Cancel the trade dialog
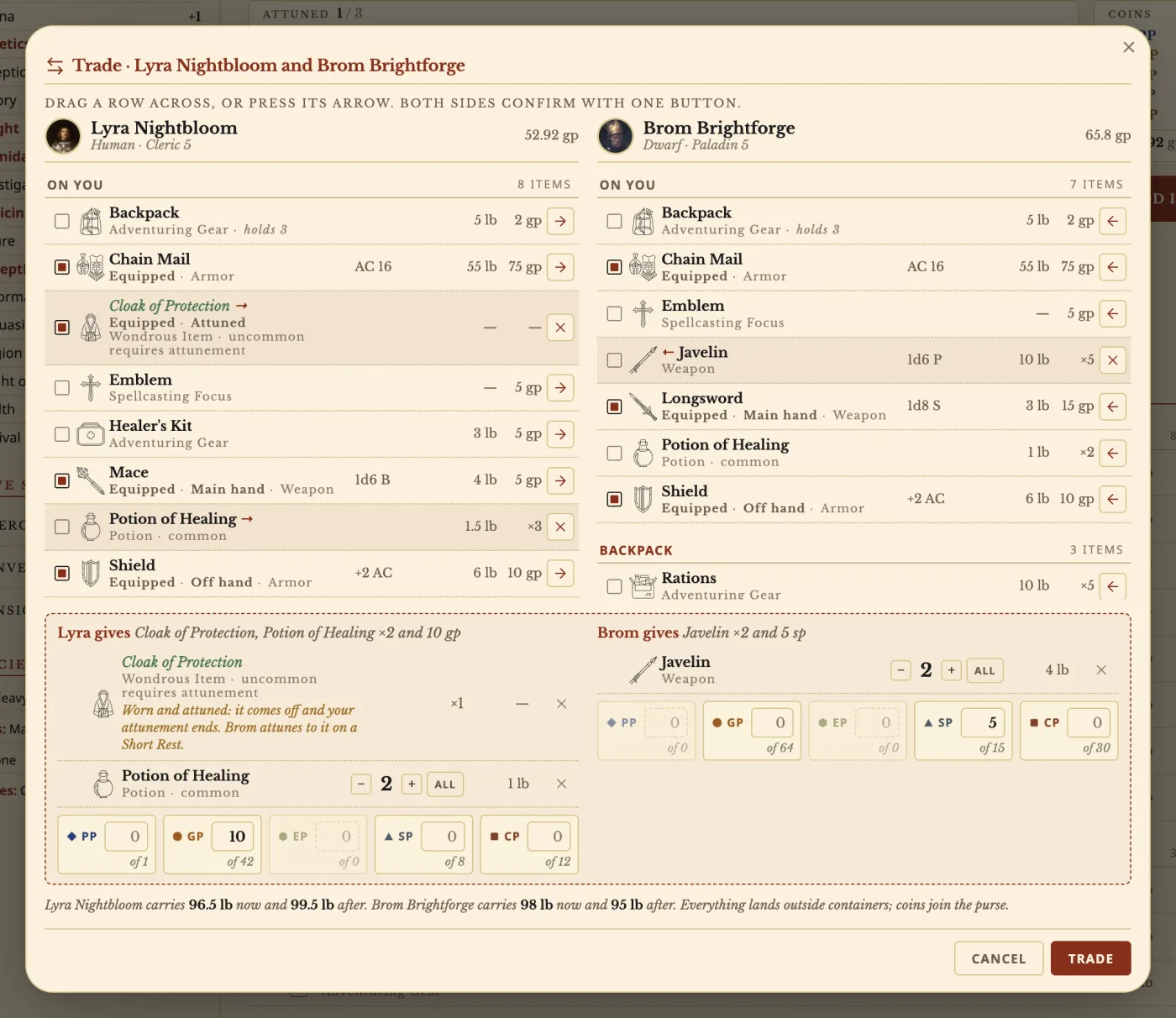The image size is (1176, 1018). click(x=999, y=958)
